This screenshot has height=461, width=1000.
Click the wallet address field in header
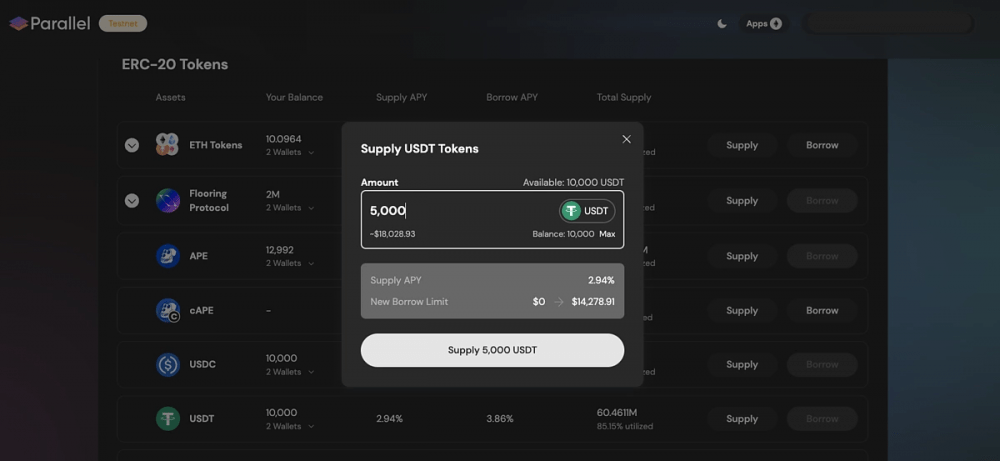[888, 24]
